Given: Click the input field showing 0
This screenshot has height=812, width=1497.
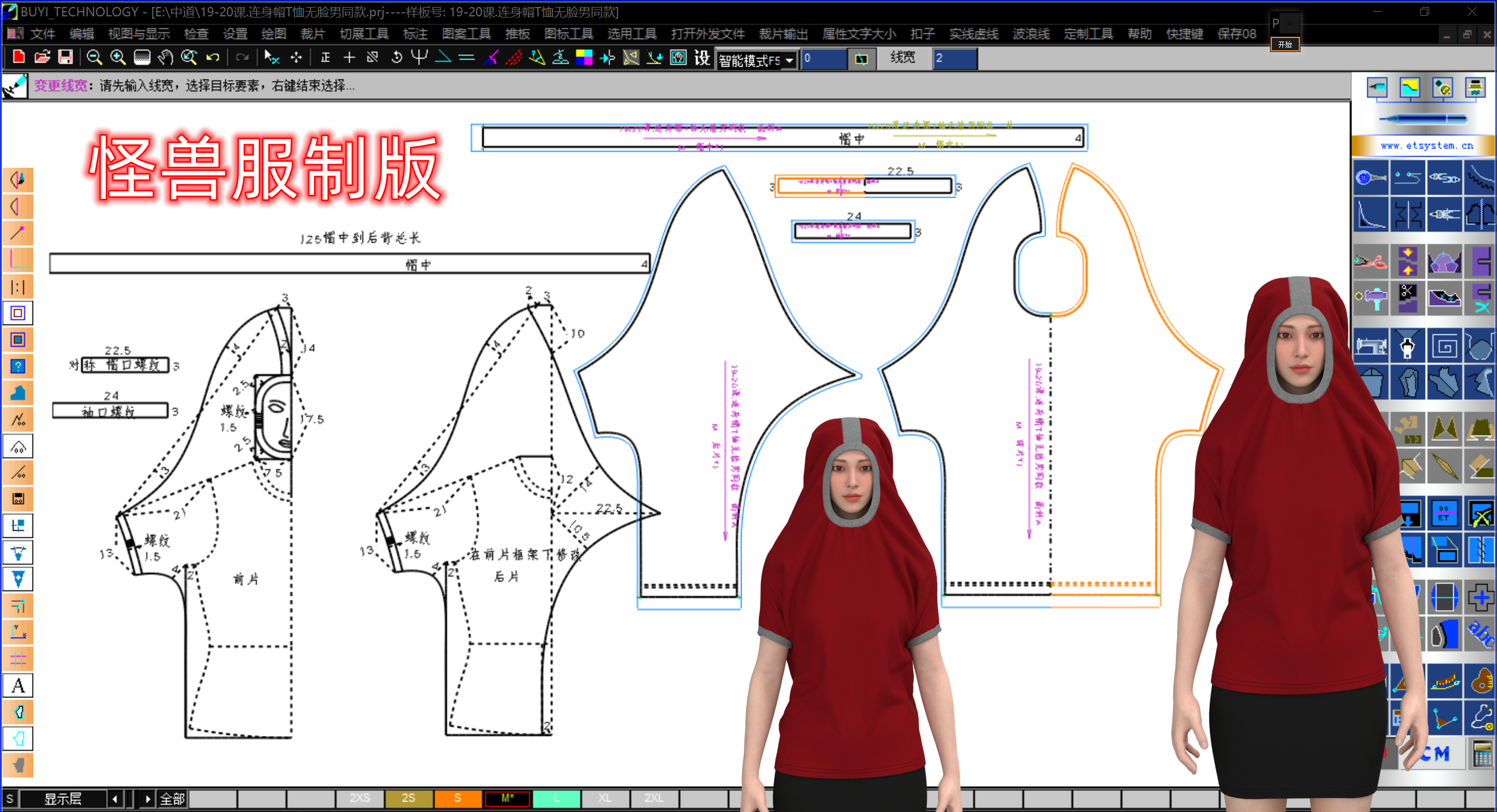Looking at the screenshot, I should 824,58.
